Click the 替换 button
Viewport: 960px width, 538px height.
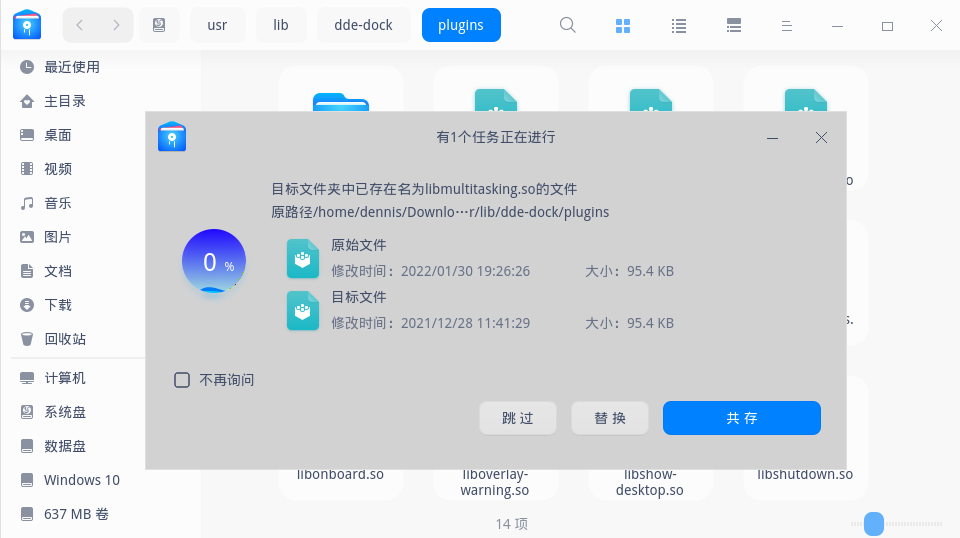pos(610,418)
